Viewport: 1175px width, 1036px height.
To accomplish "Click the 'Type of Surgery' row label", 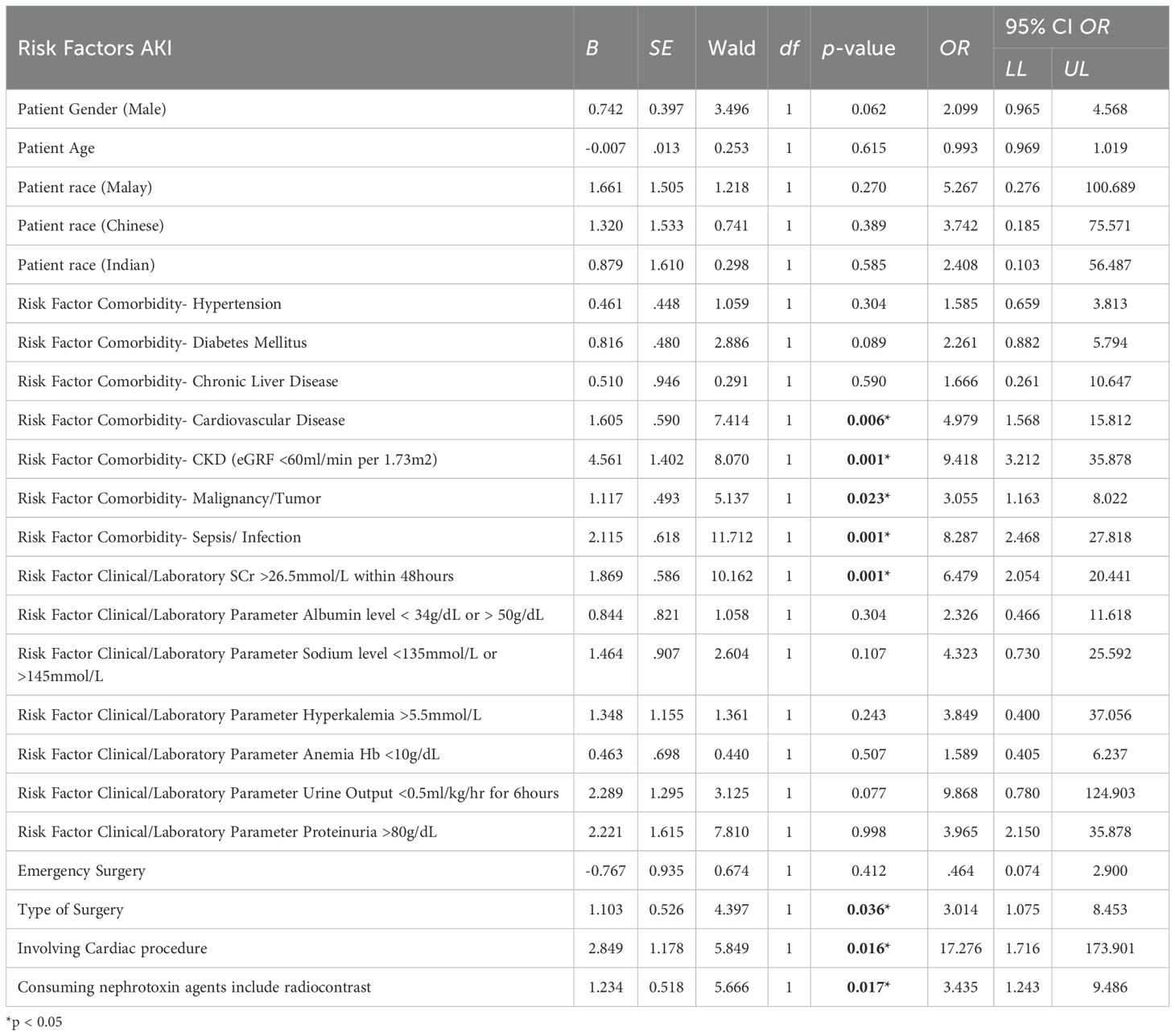I will click(x=71, y=910).
